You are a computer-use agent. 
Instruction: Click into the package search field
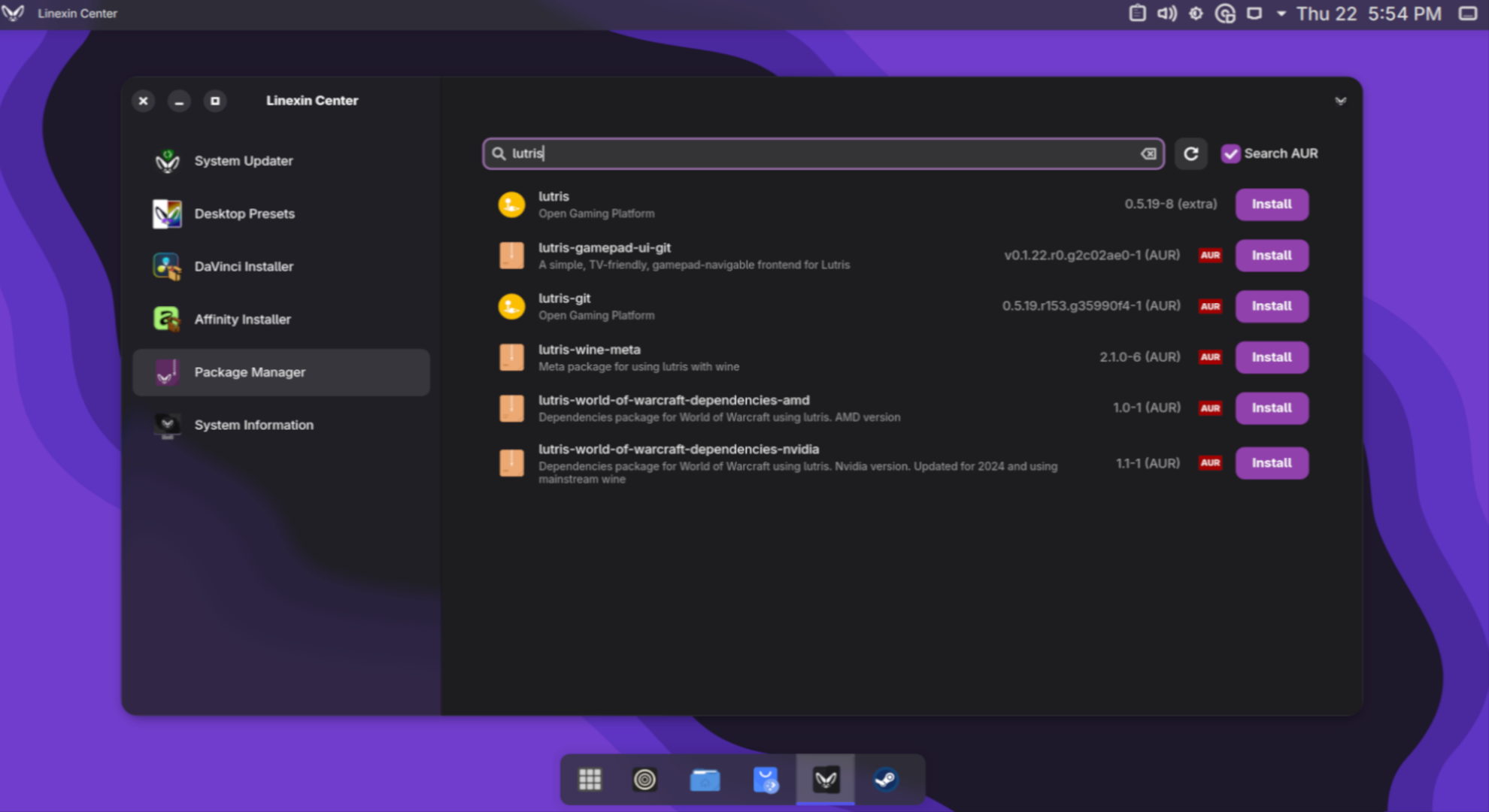coord(823,153)
